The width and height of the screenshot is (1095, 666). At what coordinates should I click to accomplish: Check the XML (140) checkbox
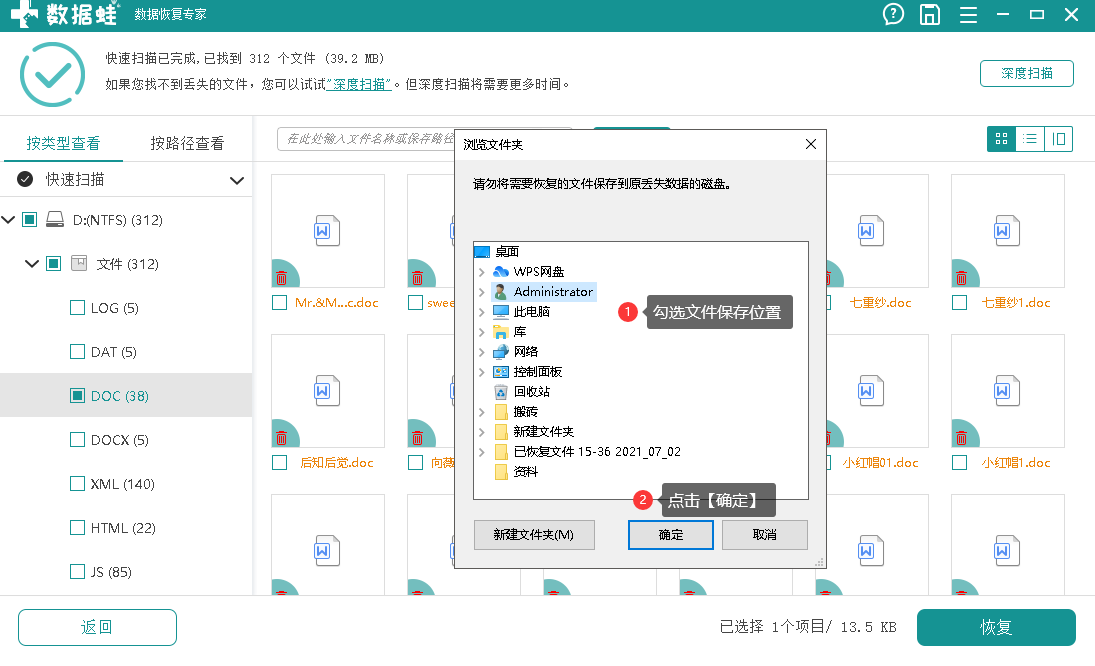click(78, 484)
